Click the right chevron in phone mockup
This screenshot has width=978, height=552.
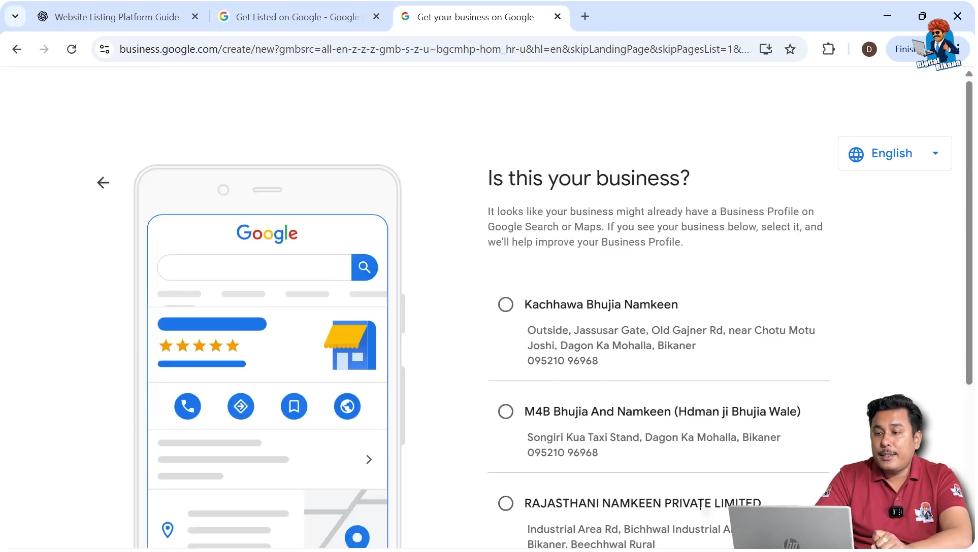(369, 460)
